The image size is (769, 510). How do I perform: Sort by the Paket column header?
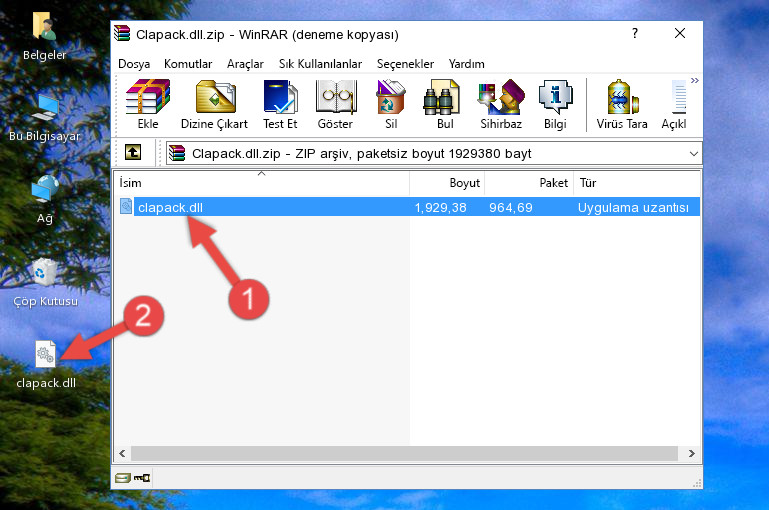click(529, 183)
